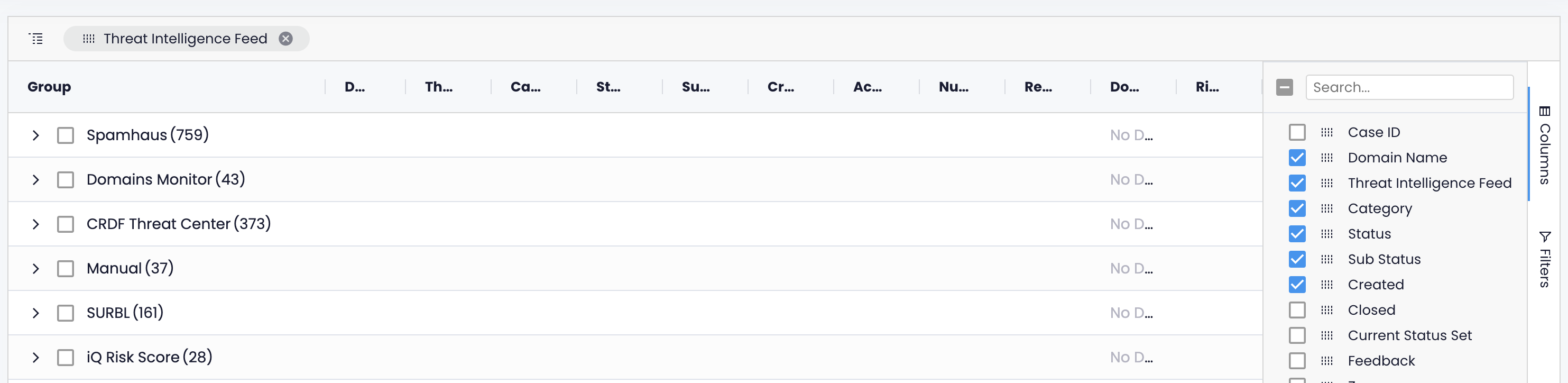Click the drag handle beside Current Status Set

click(1327, 335)
